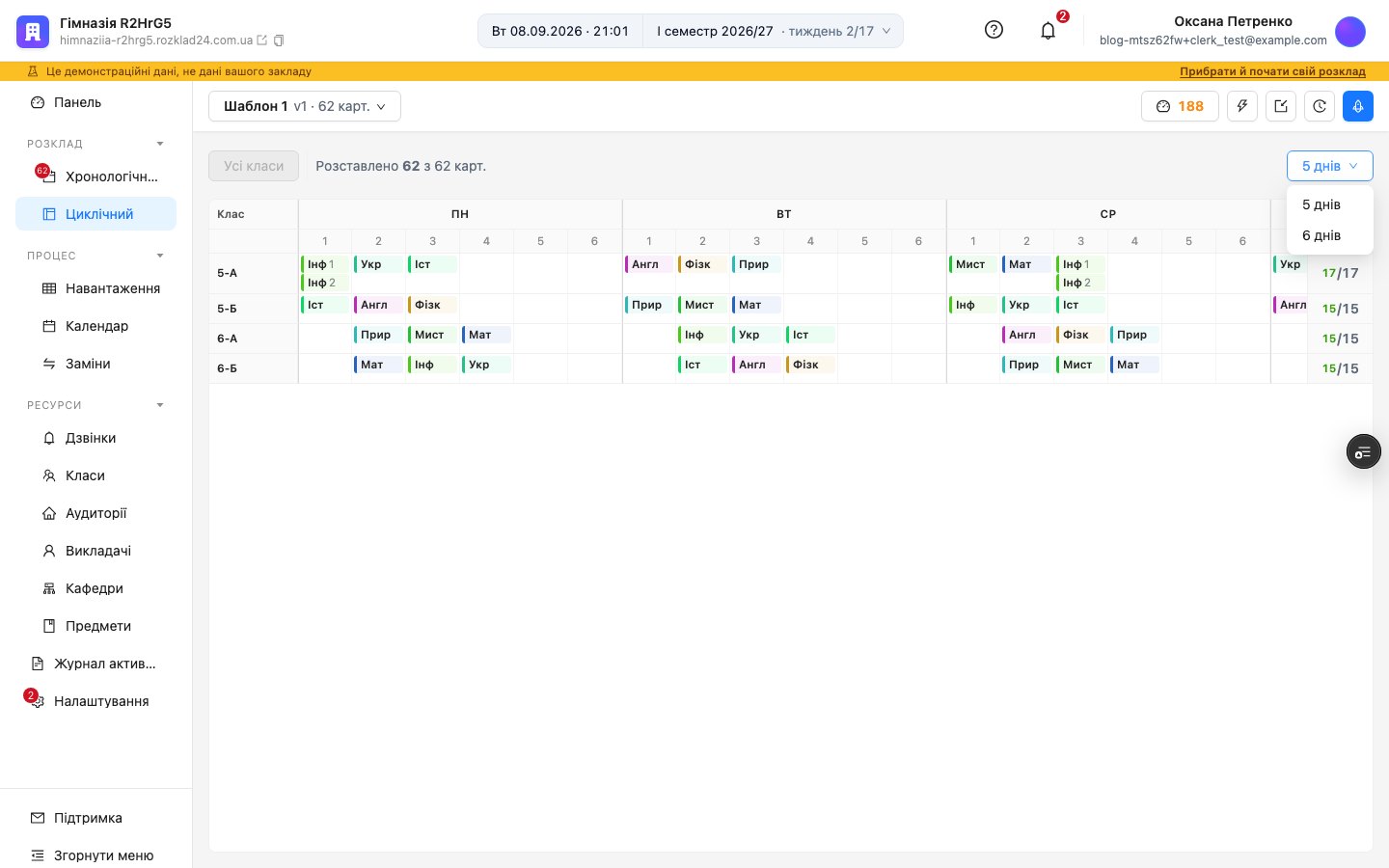Select the 5 днів menu option
Screen dimensions: 1389x868
1329,204
